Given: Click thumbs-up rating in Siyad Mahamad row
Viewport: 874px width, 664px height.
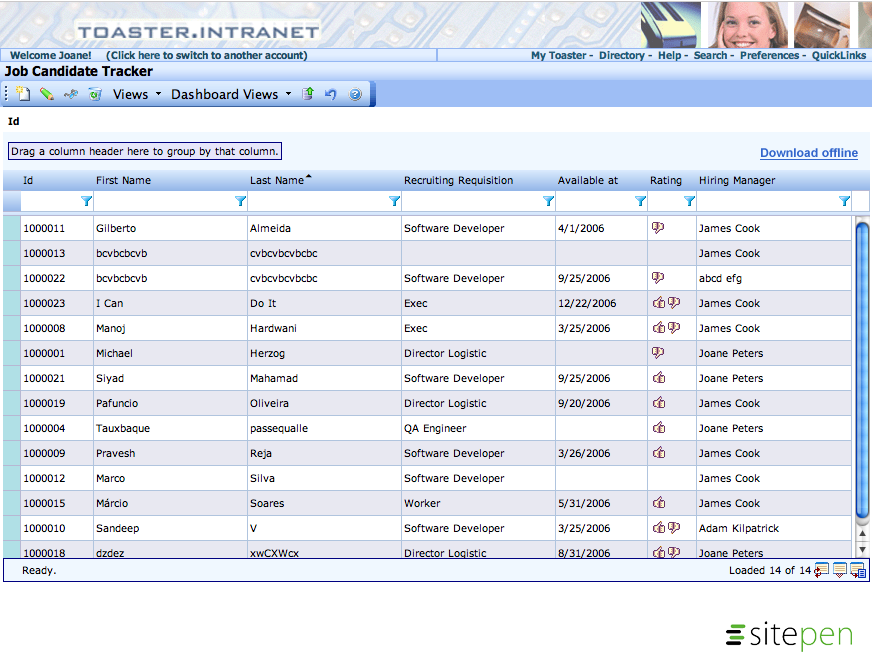Looking at the screenshot, I should 659,377.
